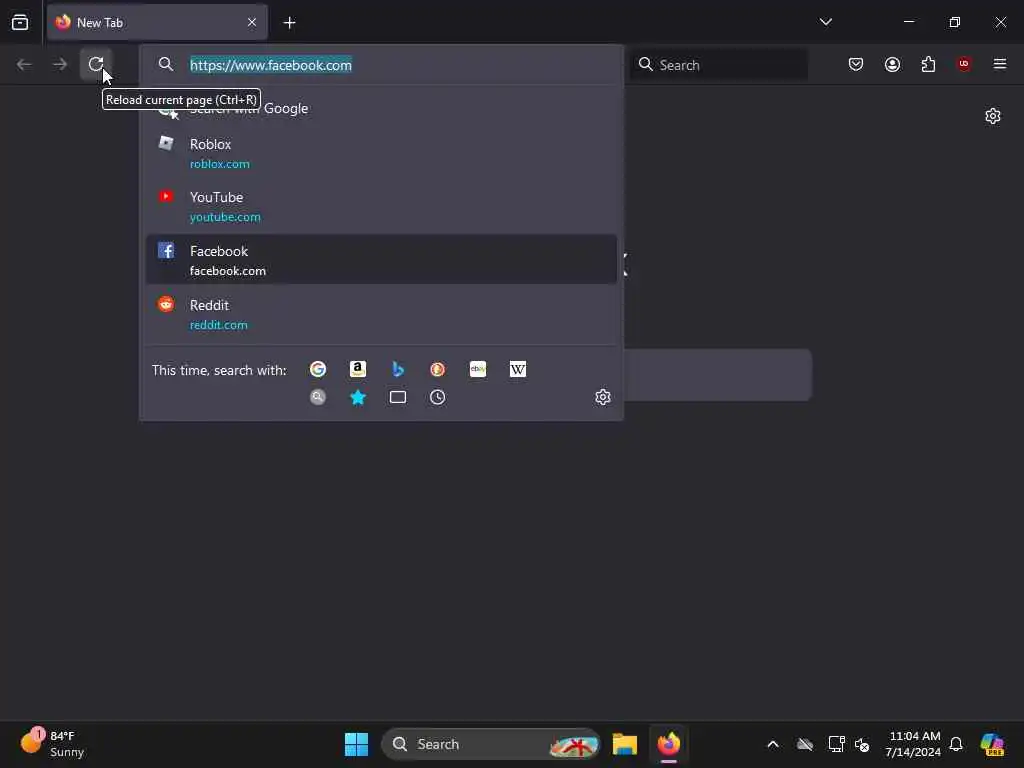Click the new tab page search field
This screenshot has width=1024, height=768.
[718, 375]
